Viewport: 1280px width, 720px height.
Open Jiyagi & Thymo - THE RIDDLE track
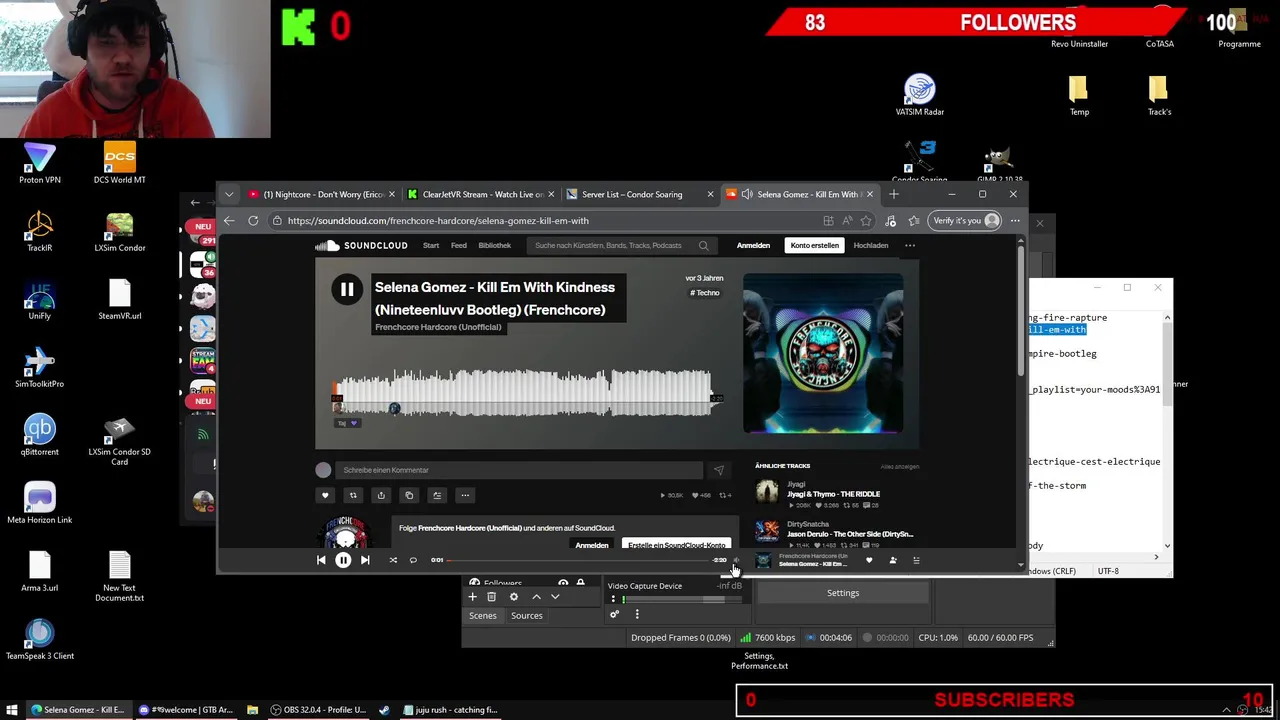(834, 494)
